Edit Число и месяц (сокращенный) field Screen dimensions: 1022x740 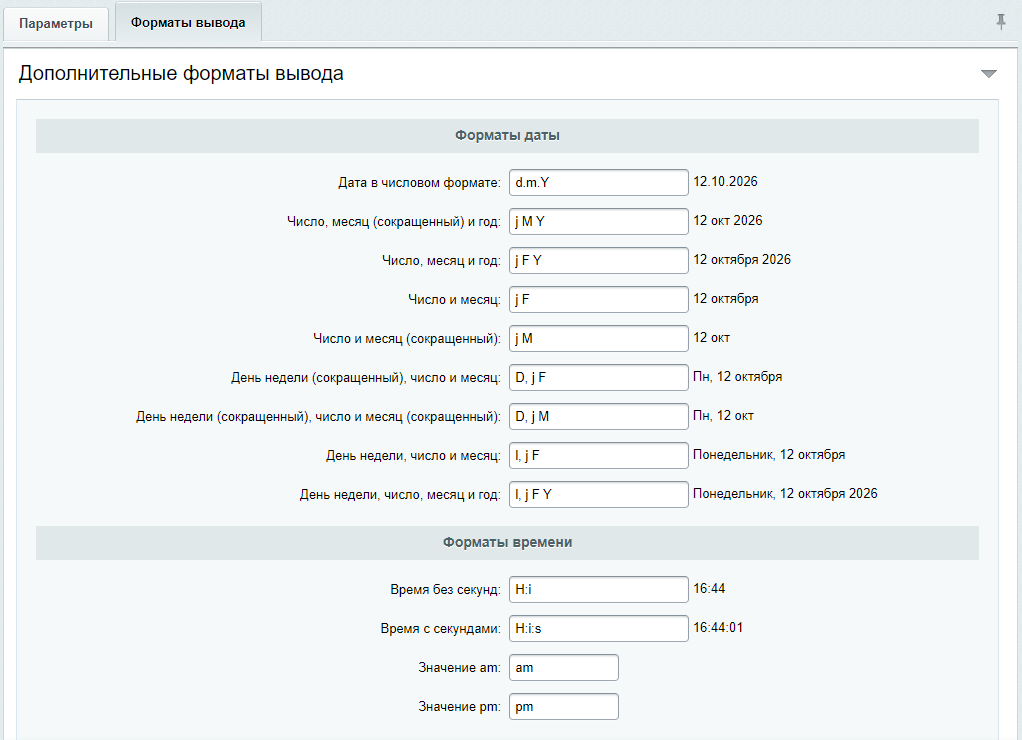[x=598, y=339]
